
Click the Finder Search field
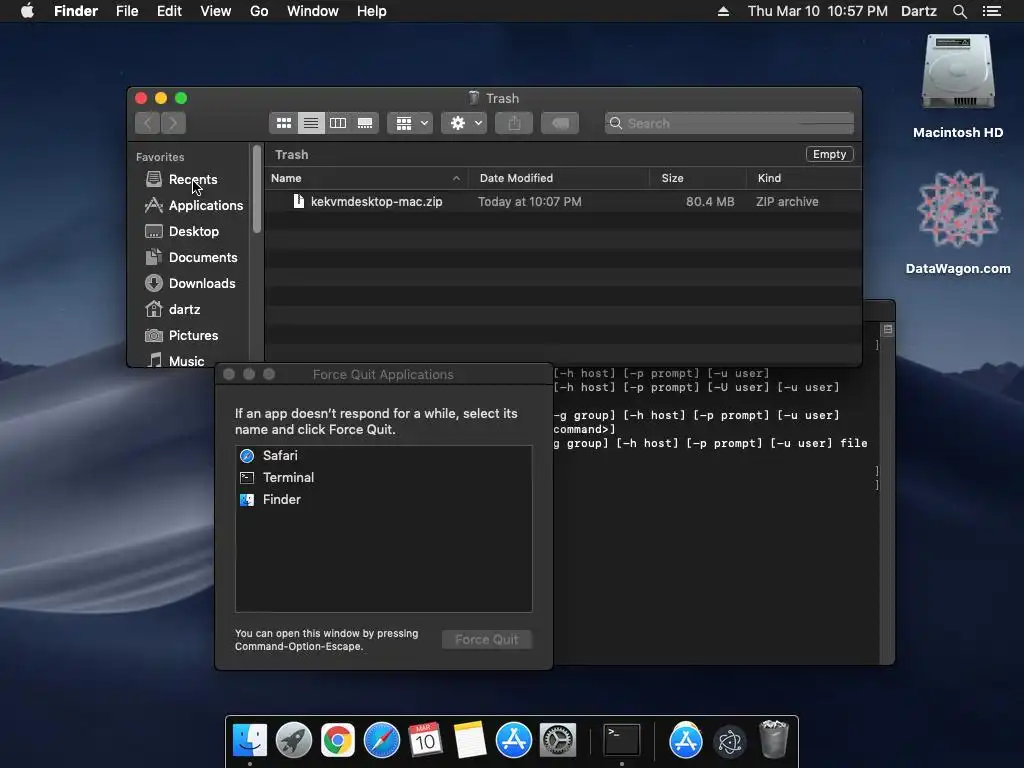729,123
